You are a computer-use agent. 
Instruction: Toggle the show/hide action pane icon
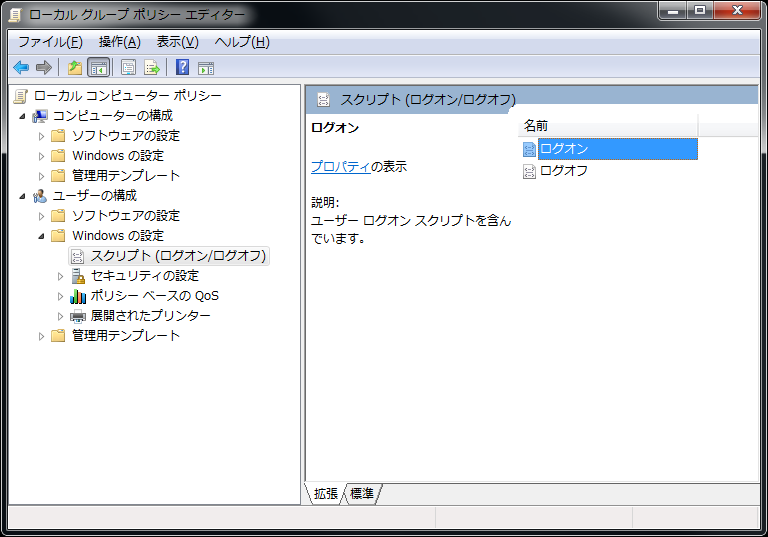[206, 68]
